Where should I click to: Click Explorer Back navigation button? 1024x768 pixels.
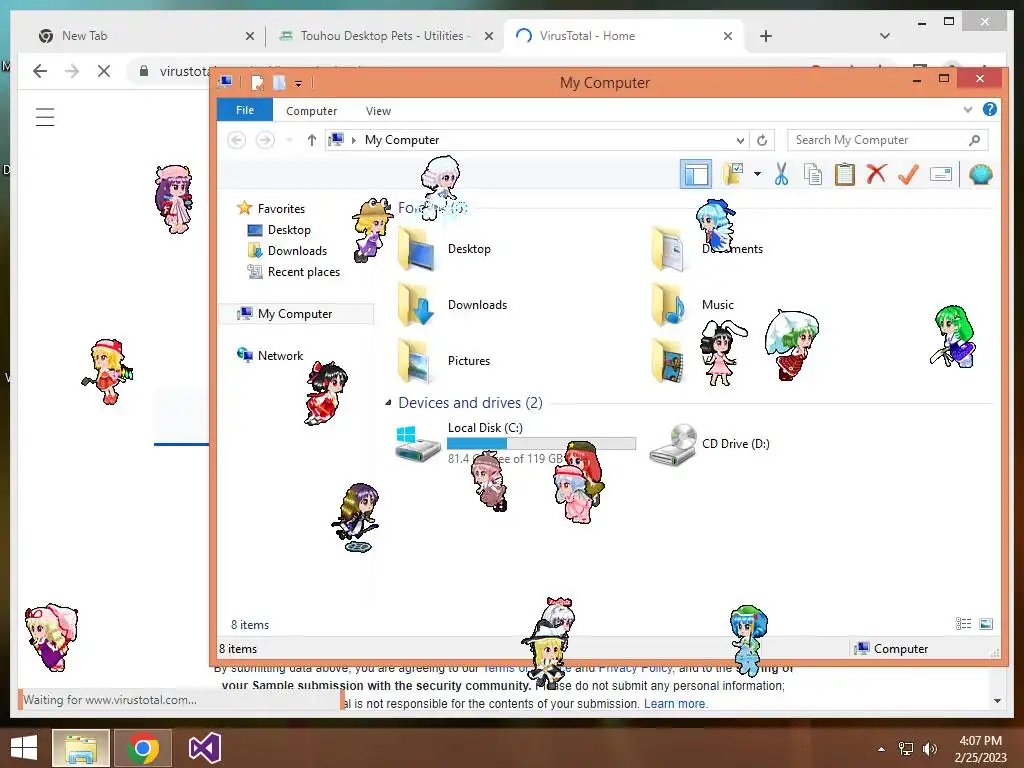tap(236, 140)
